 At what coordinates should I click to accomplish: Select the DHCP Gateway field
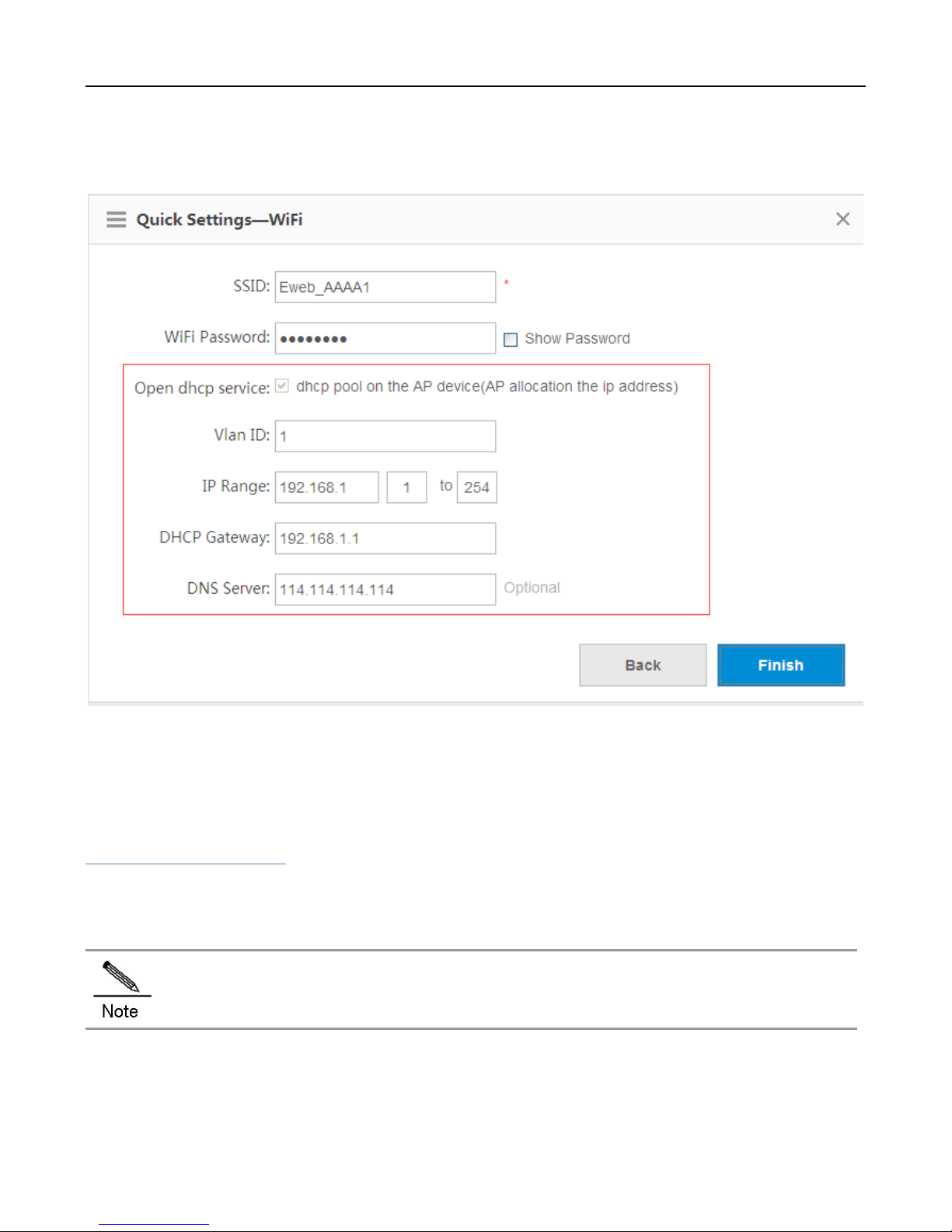point(385,539)
